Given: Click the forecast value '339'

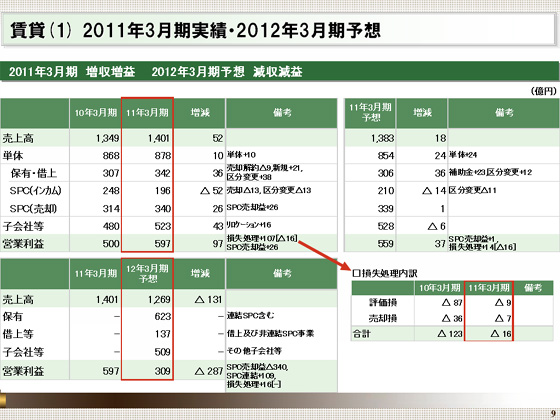Looking at the screenshot, I should (x=386, y=209).
